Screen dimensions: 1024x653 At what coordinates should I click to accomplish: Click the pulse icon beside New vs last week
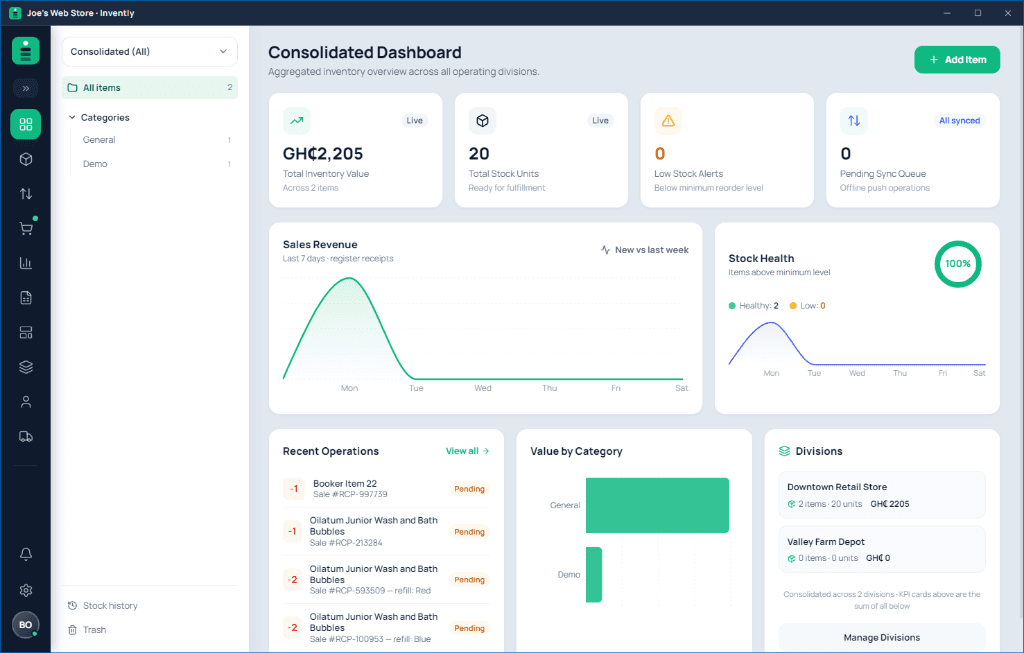click(605, 250)
